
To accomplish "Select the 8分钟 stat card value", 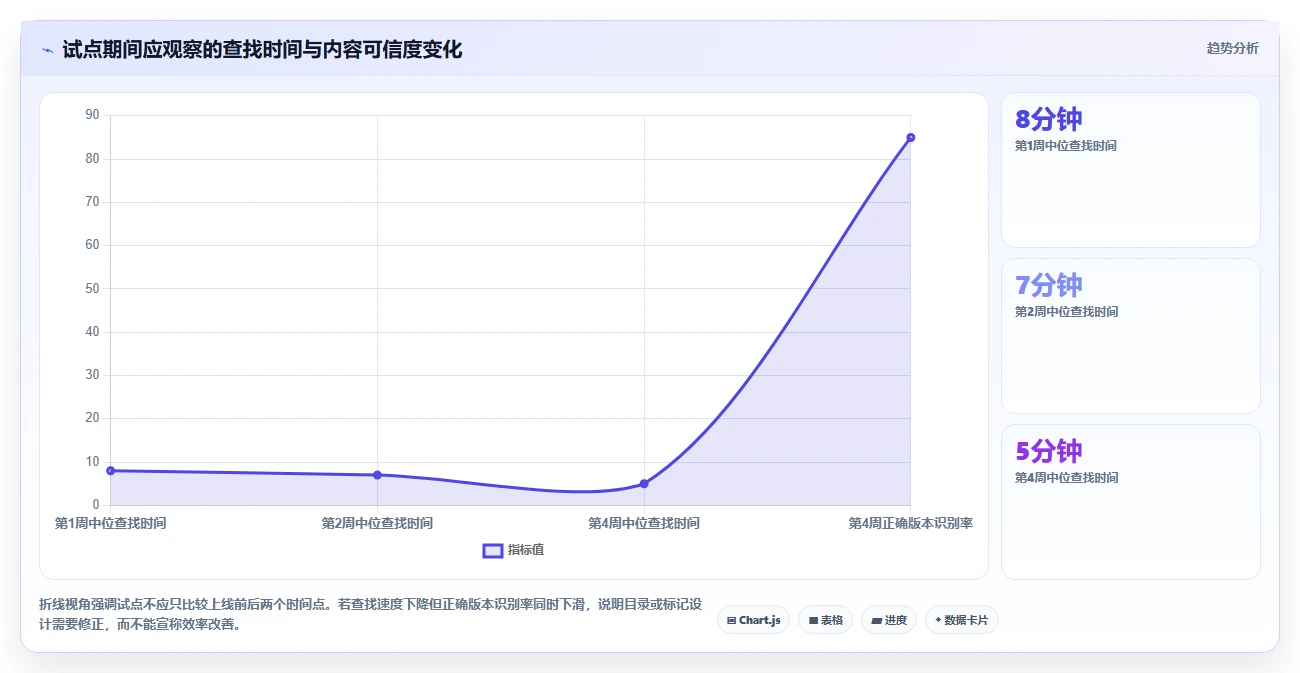I will click(x=1048, y=119).
